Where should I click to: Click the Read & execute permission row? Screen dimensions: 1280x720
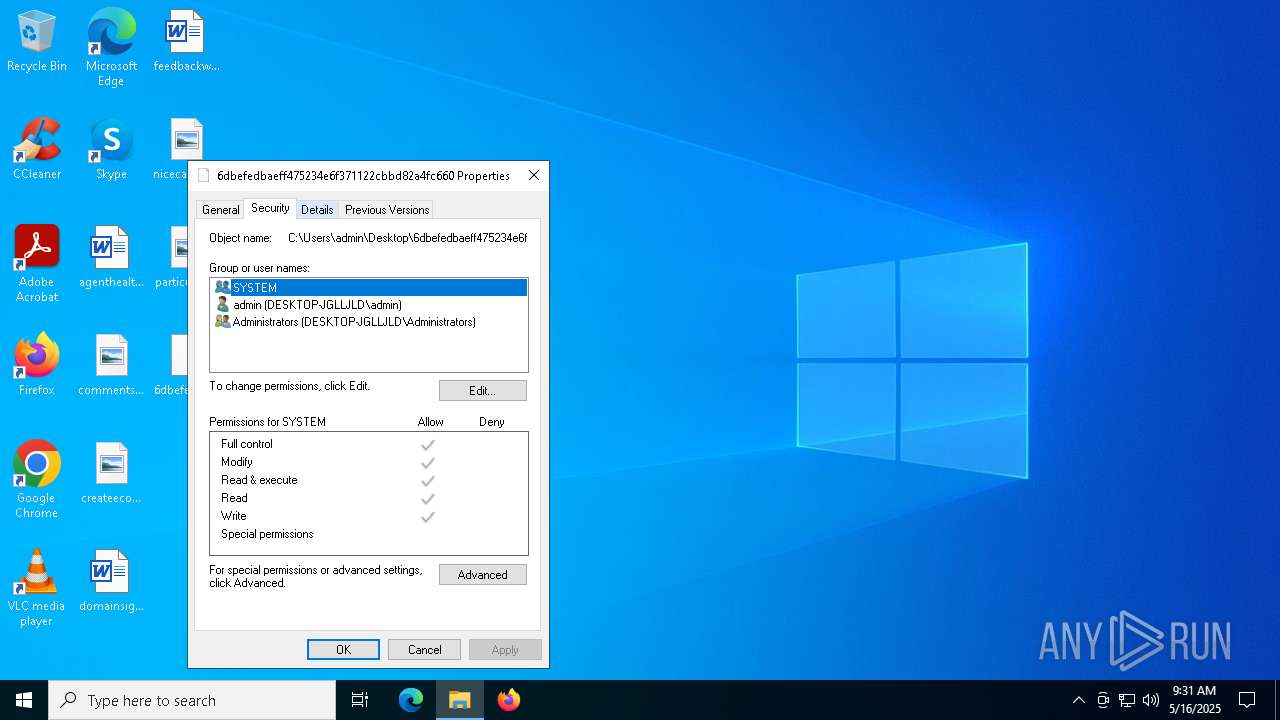tap(368, 480)
